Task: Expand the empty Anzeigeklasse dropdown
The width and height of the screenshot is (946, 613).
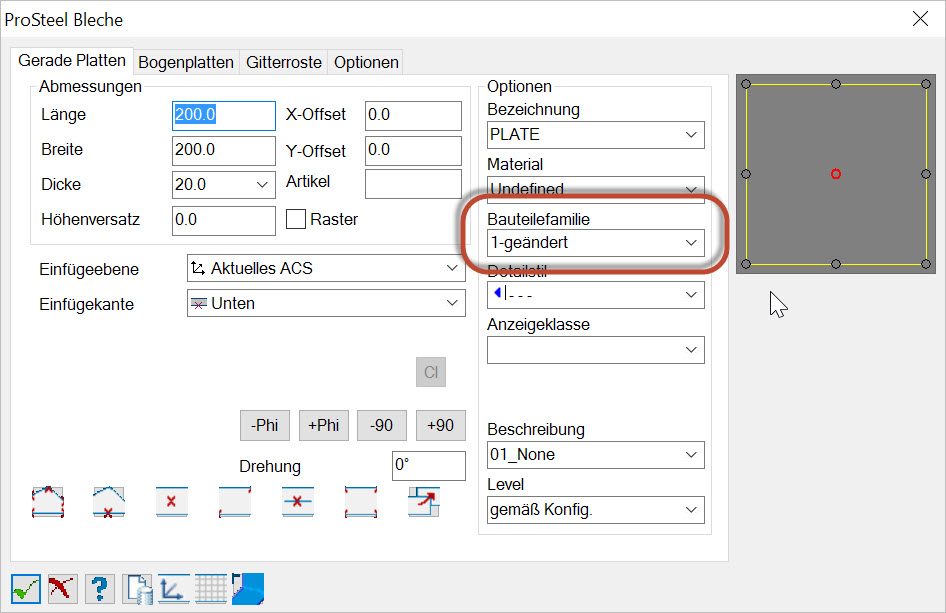Action: click(595, 350)
